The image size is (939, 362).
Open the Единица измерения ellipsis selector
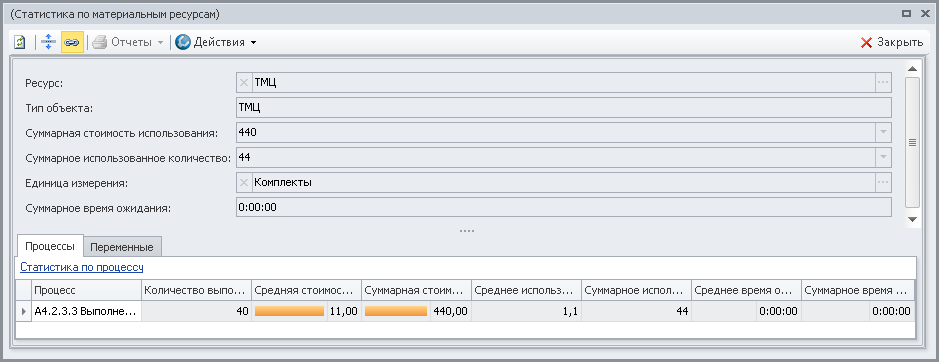883,183
